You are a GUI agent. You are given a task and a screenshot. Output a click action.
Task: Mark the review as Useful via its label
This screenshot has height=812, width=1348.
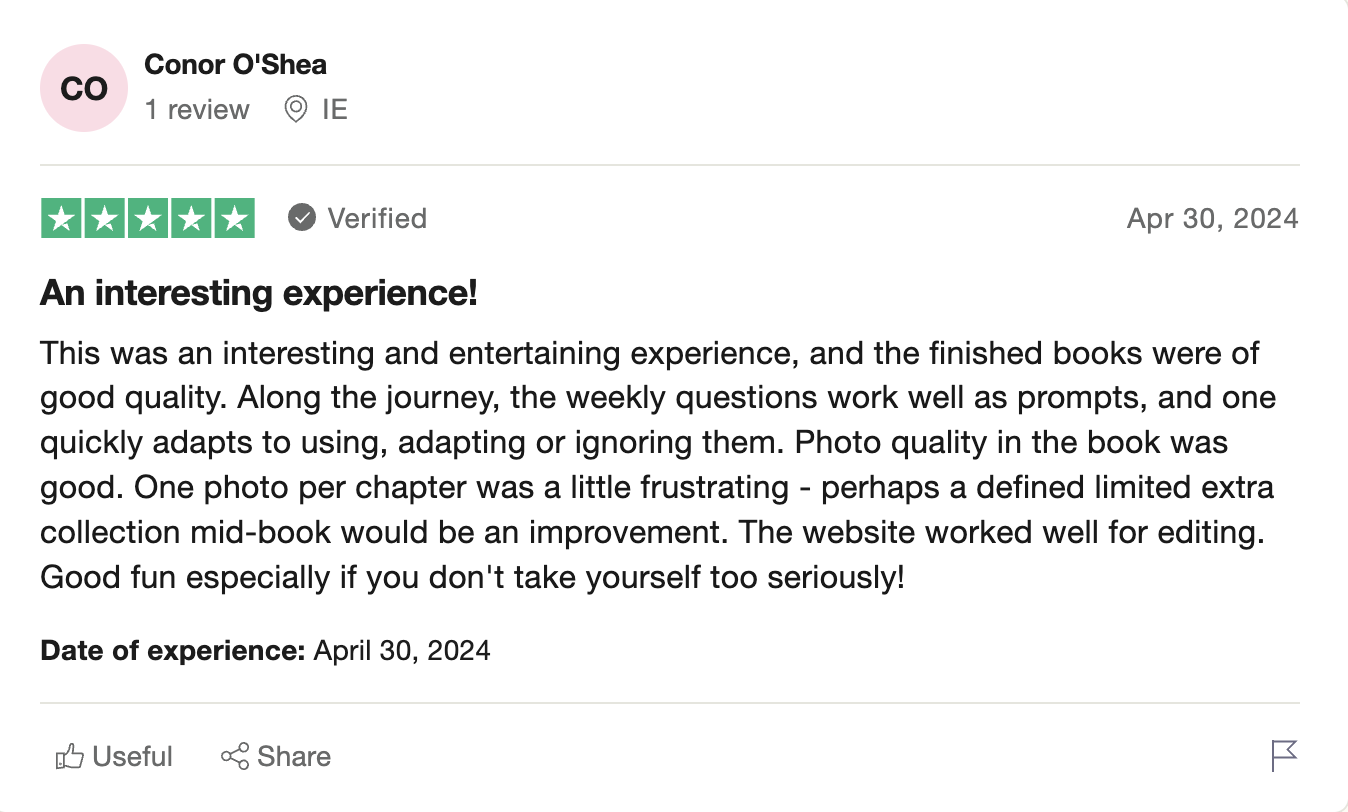coord(132,757)
